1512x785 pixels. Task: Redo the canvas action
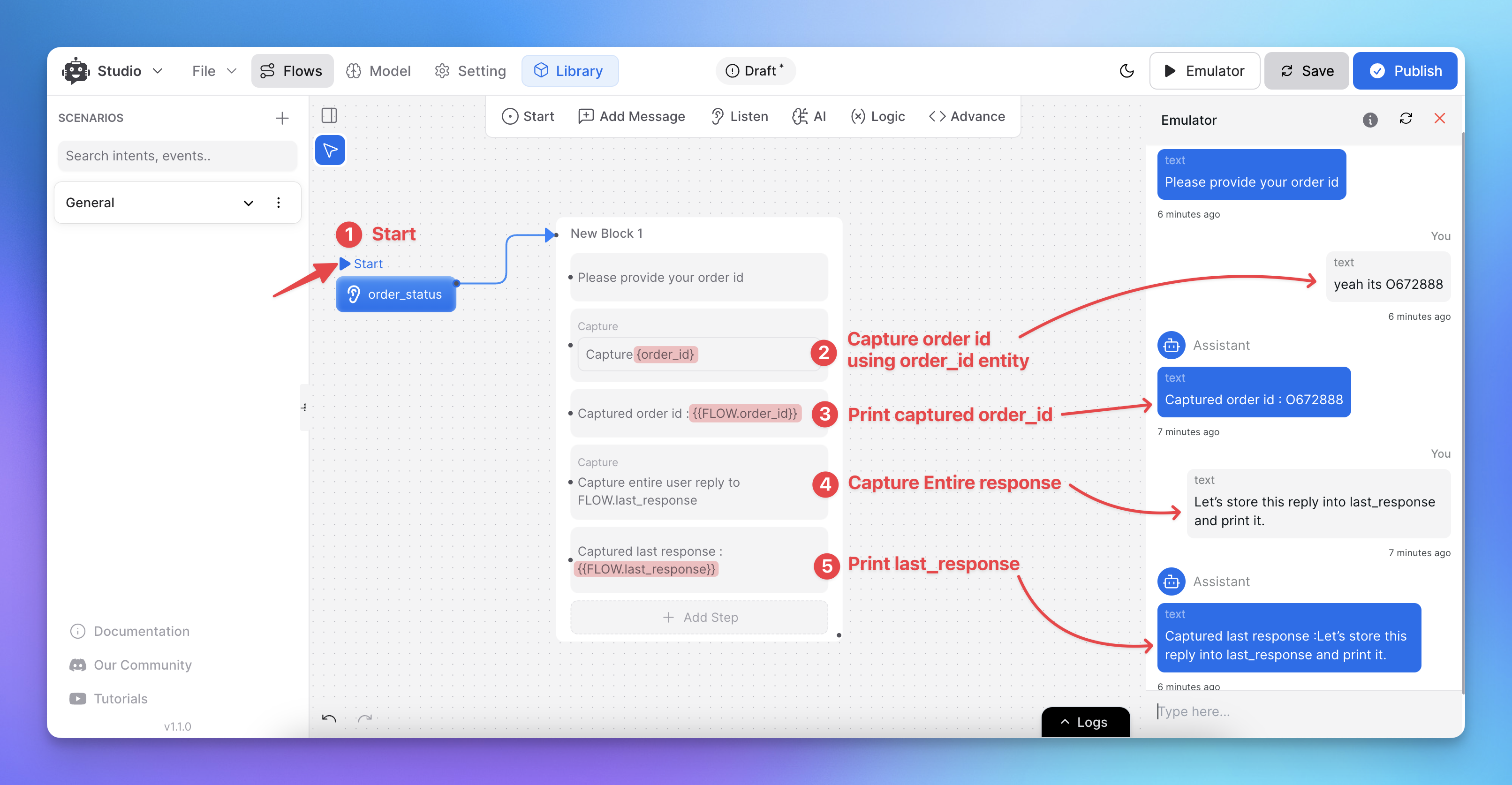pos(364,718)
